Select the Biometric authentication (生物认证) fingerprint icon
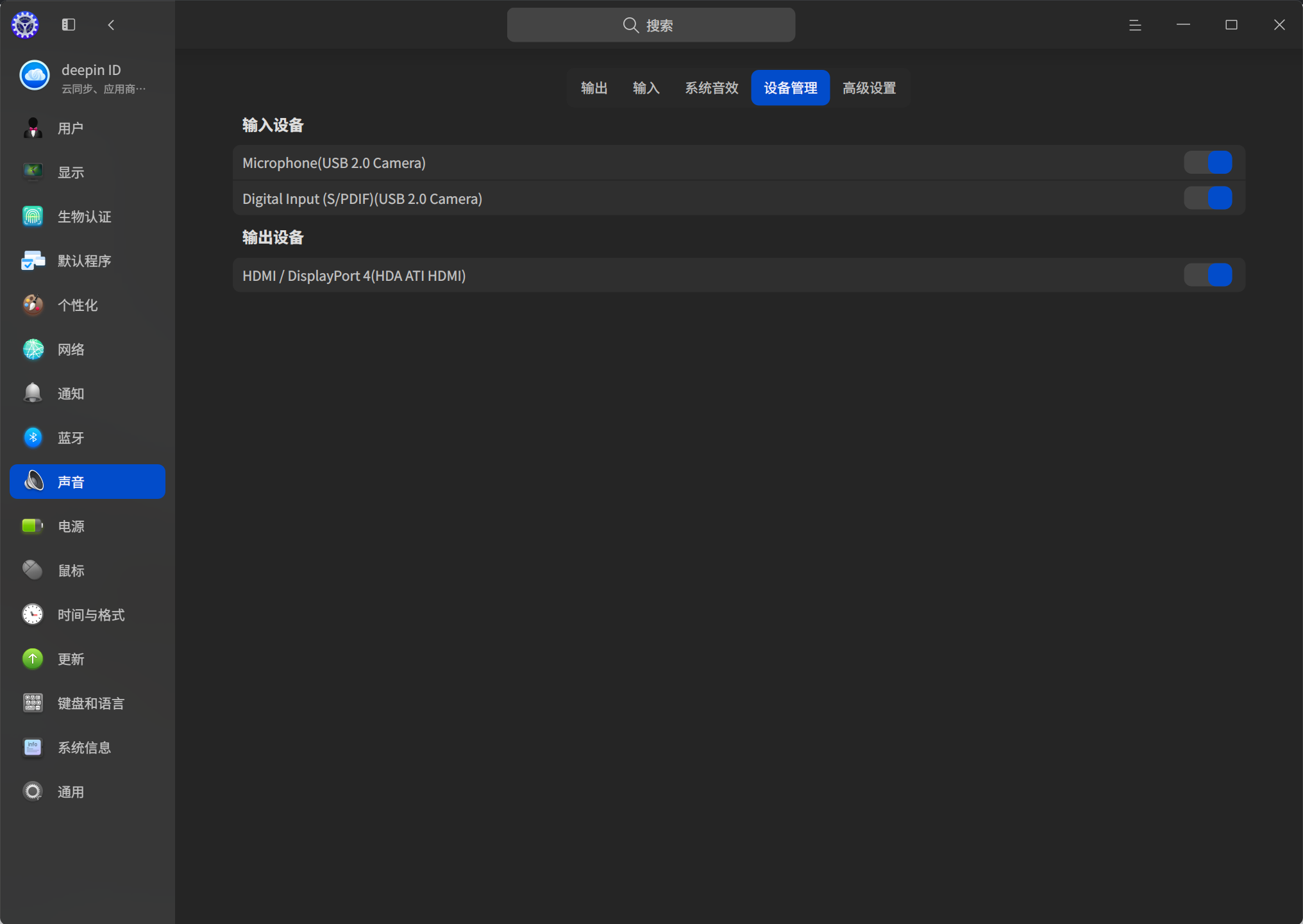This screenshot has width=1303, height=924. [x=33, y=216]
